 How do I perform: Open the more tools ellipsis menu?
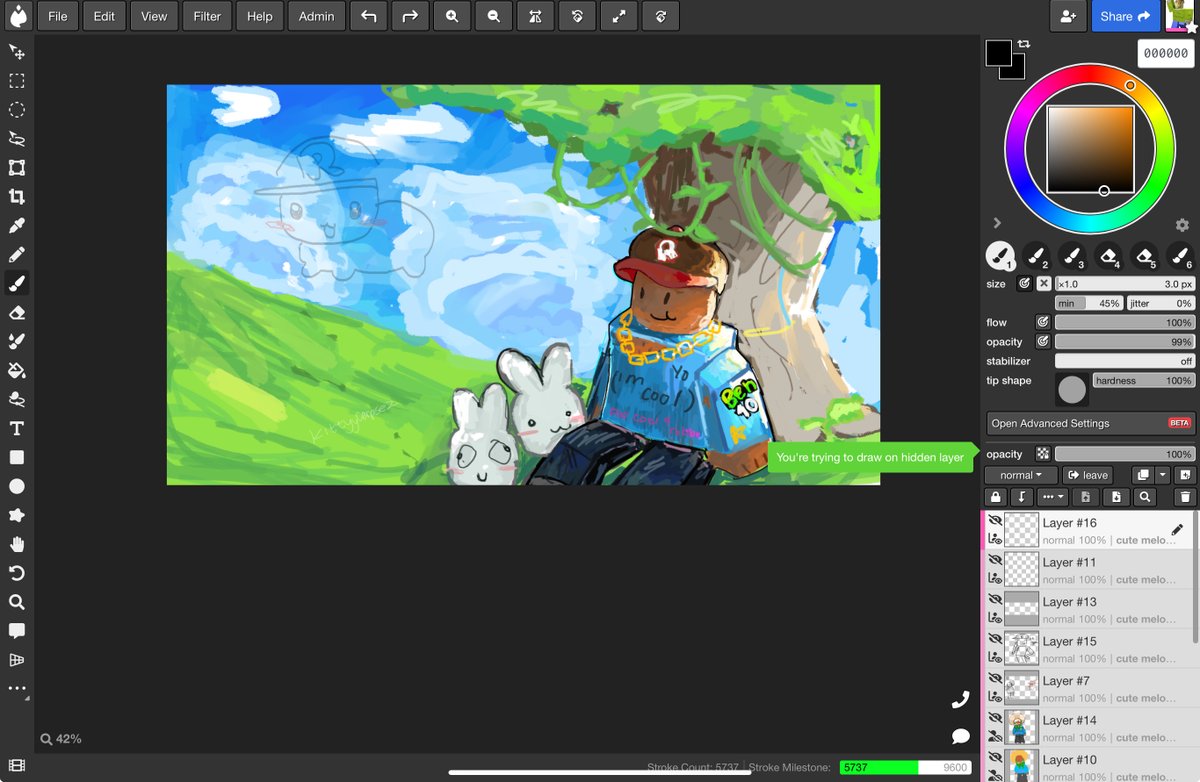click(x=16, y=688)
